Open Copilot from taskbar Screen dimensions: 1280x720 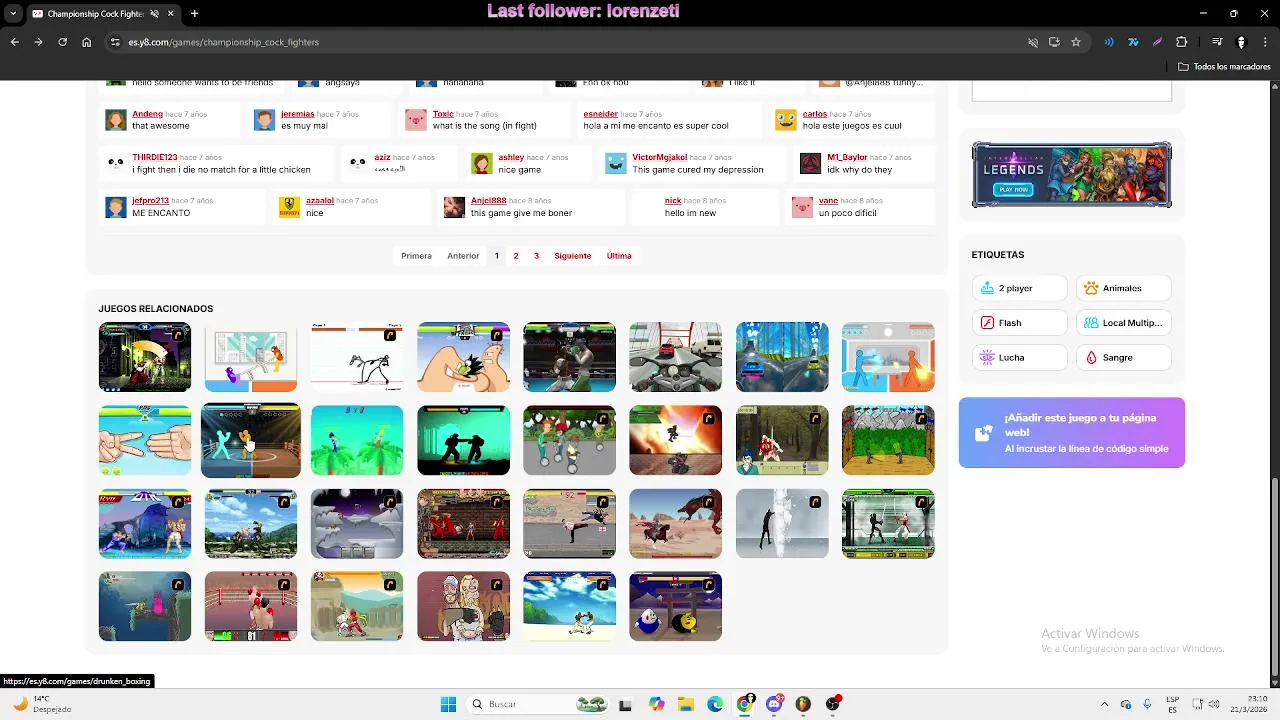click(656, 704)
